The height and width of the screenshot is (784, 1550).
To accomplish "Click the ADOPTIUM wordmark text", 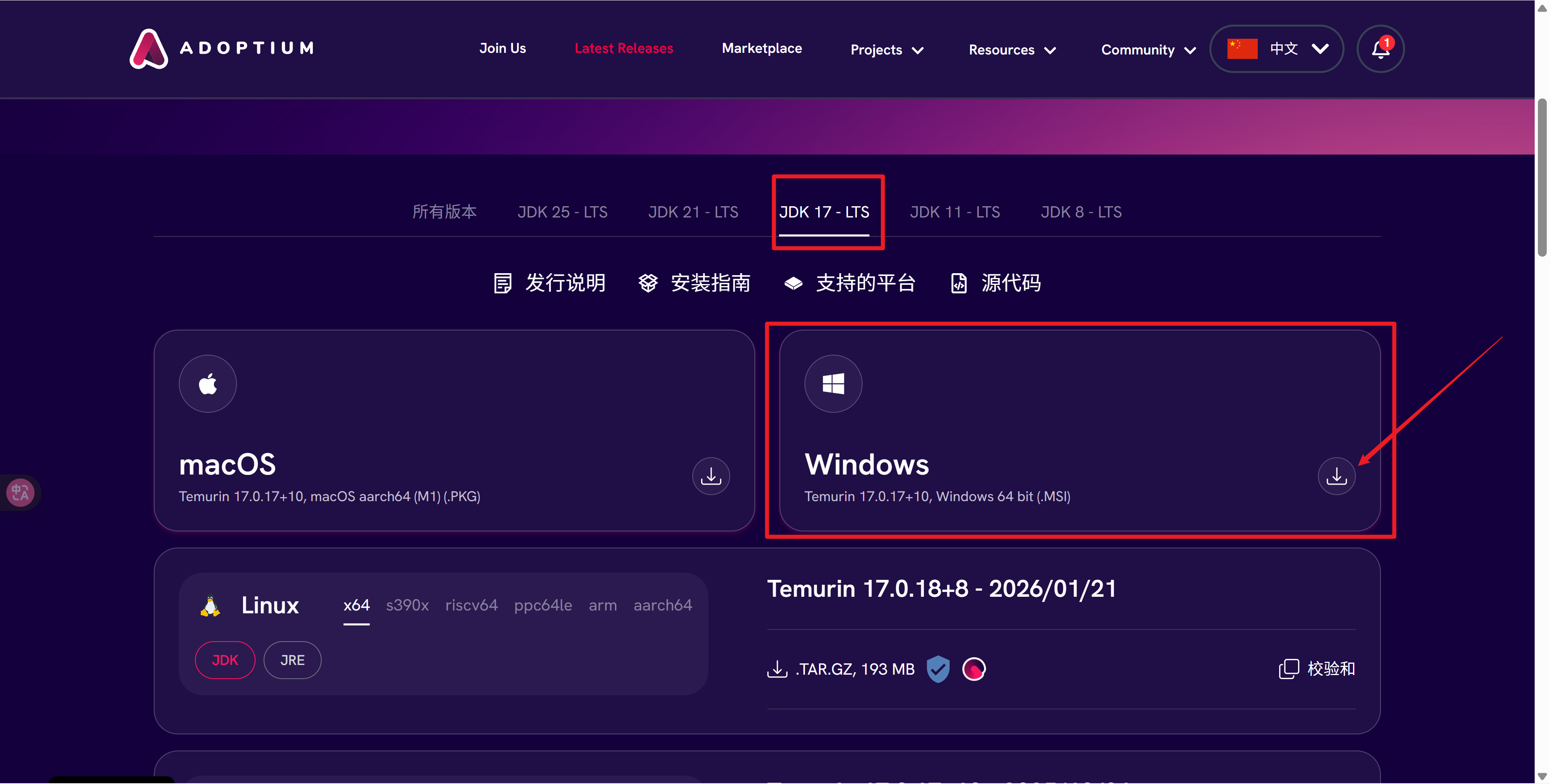I will (247, 48).
